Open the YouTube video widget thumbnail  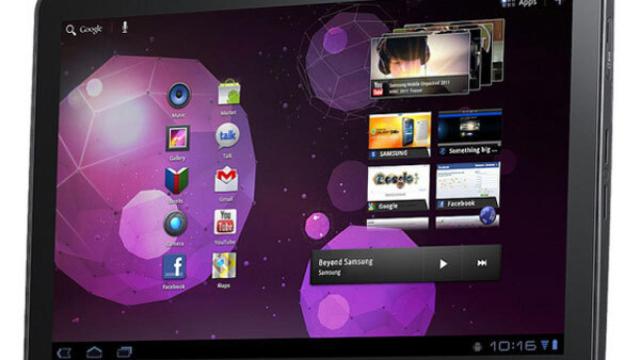[420, 65]
